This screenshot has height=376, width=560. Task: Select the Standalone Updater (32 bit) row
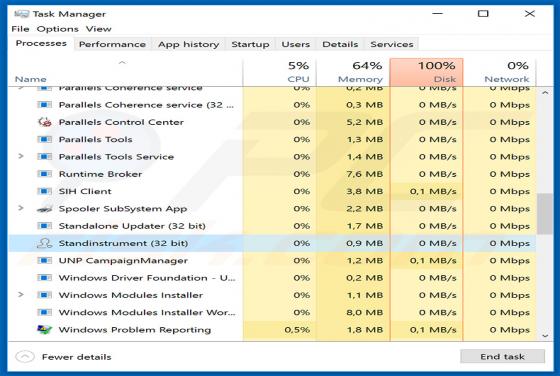272,226
